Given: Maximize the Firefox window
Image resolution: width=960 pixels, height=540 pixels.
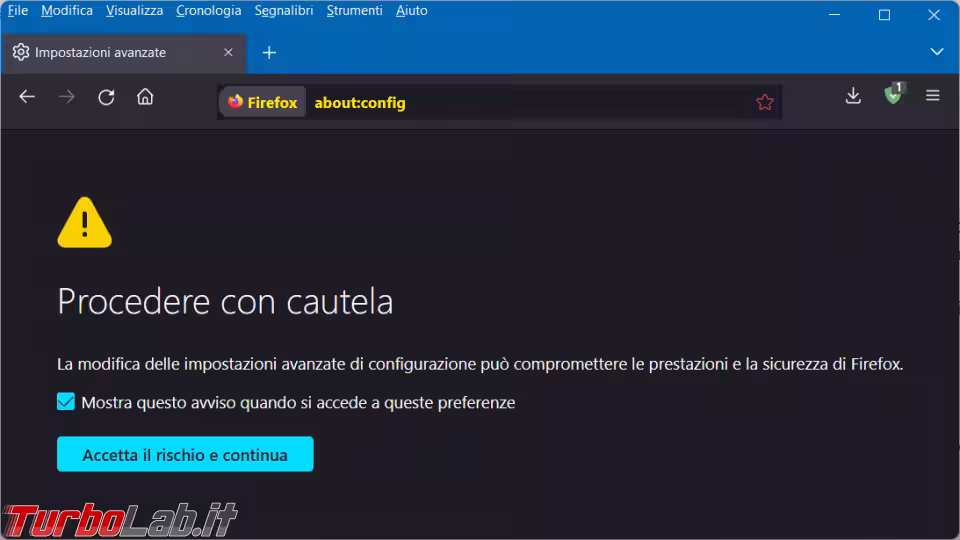Looking at the screenshot, I should pos(884,15).
